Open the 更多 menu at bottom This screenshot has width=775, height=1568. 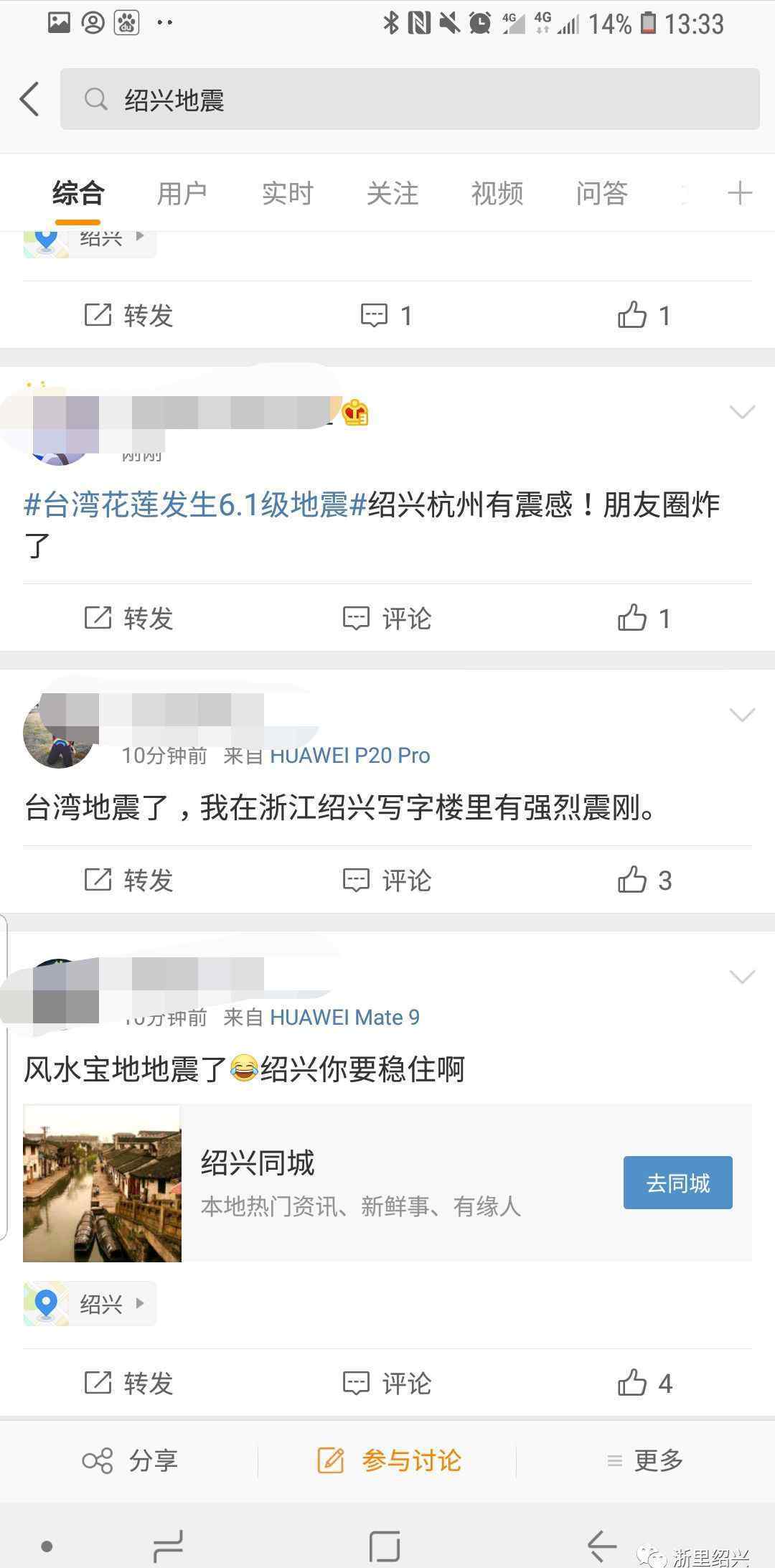click(x=644, y=1460)
